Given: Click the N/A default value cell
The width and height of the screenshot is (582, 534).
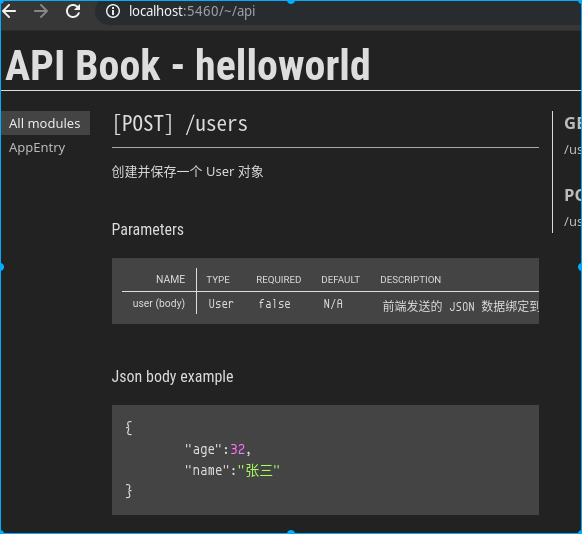Looking at the screenshot, I should pyautogui.click(x=333, y=304).
